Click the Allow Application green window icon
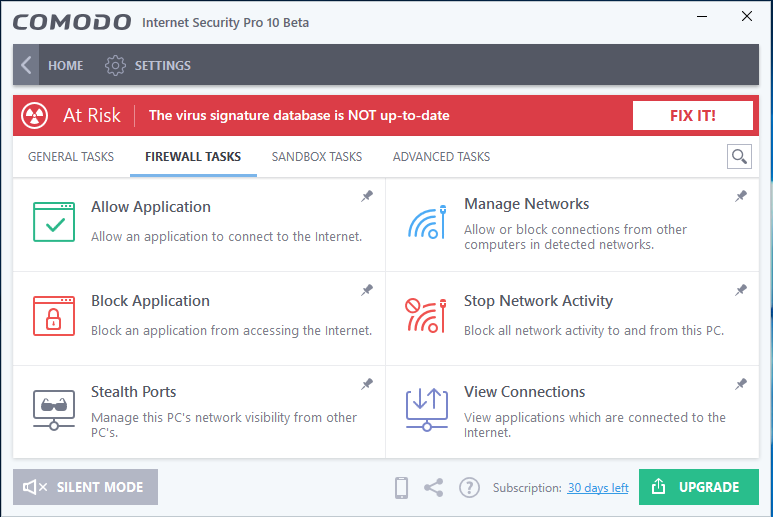This screenshot has height=517, width=773. pos(54,221)
